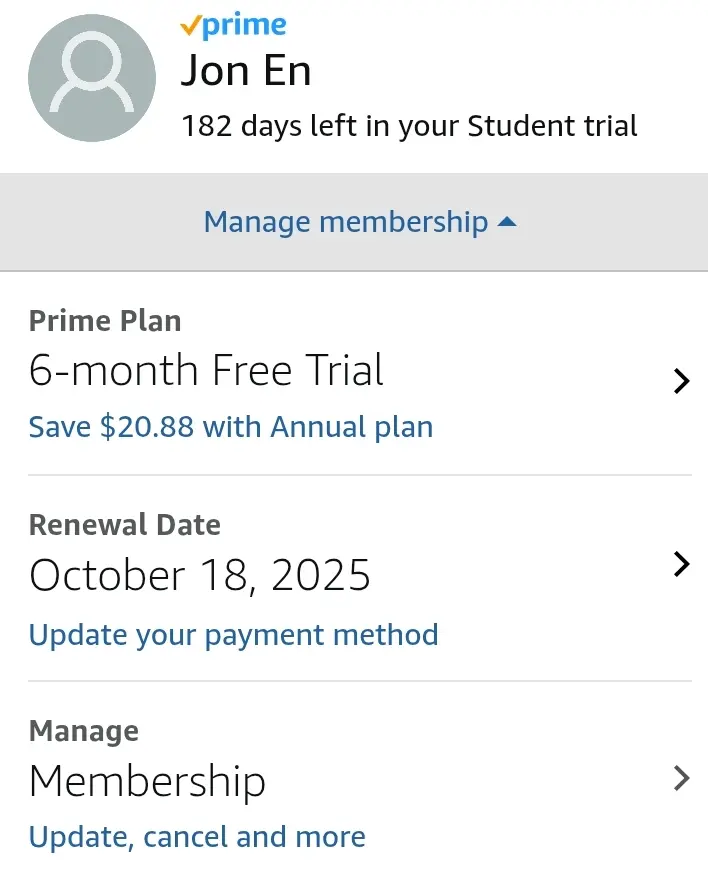
Task: Click the Prime Plan heading
Action: pyautogui.click(x=105, y=321)
